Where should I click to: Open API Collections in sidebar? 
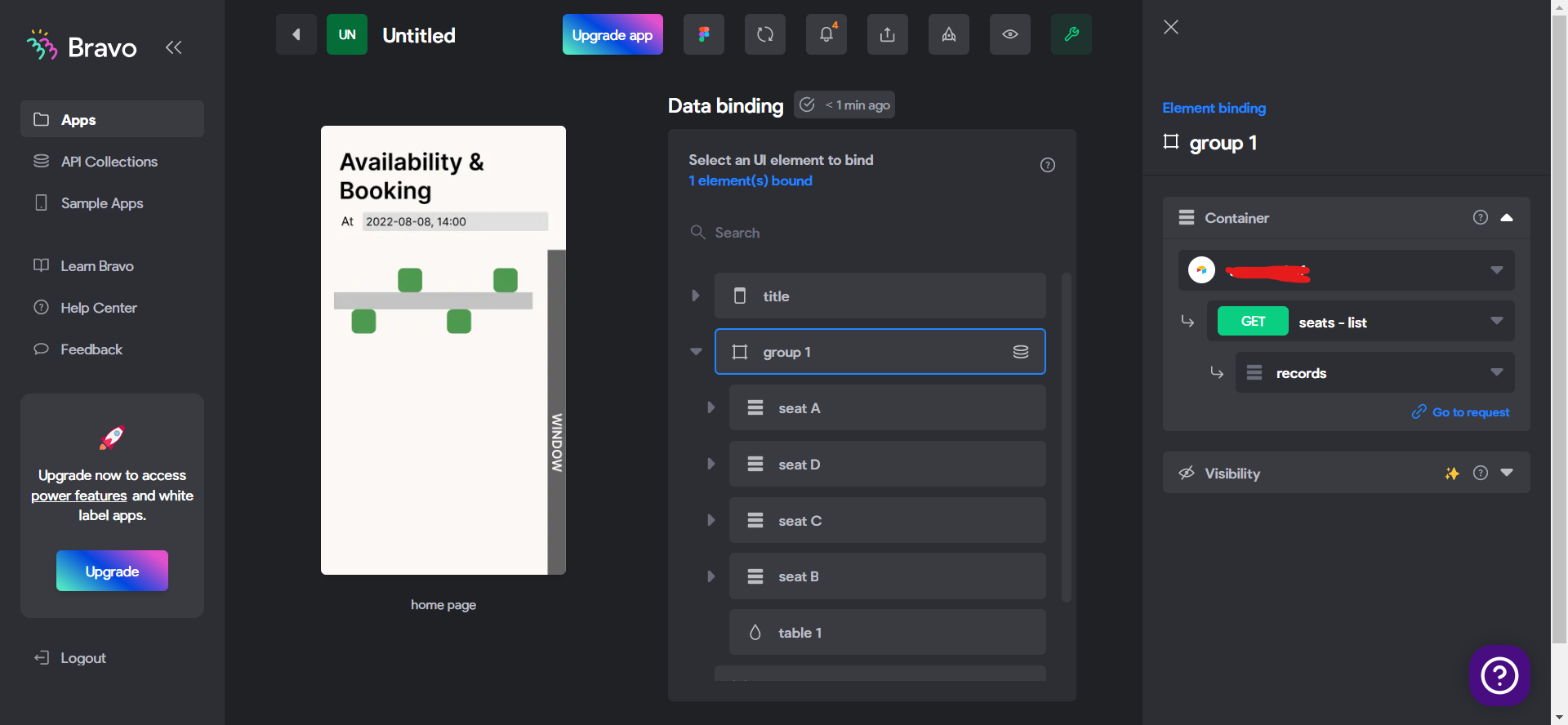pyautogui.click(x=109, y=162)
